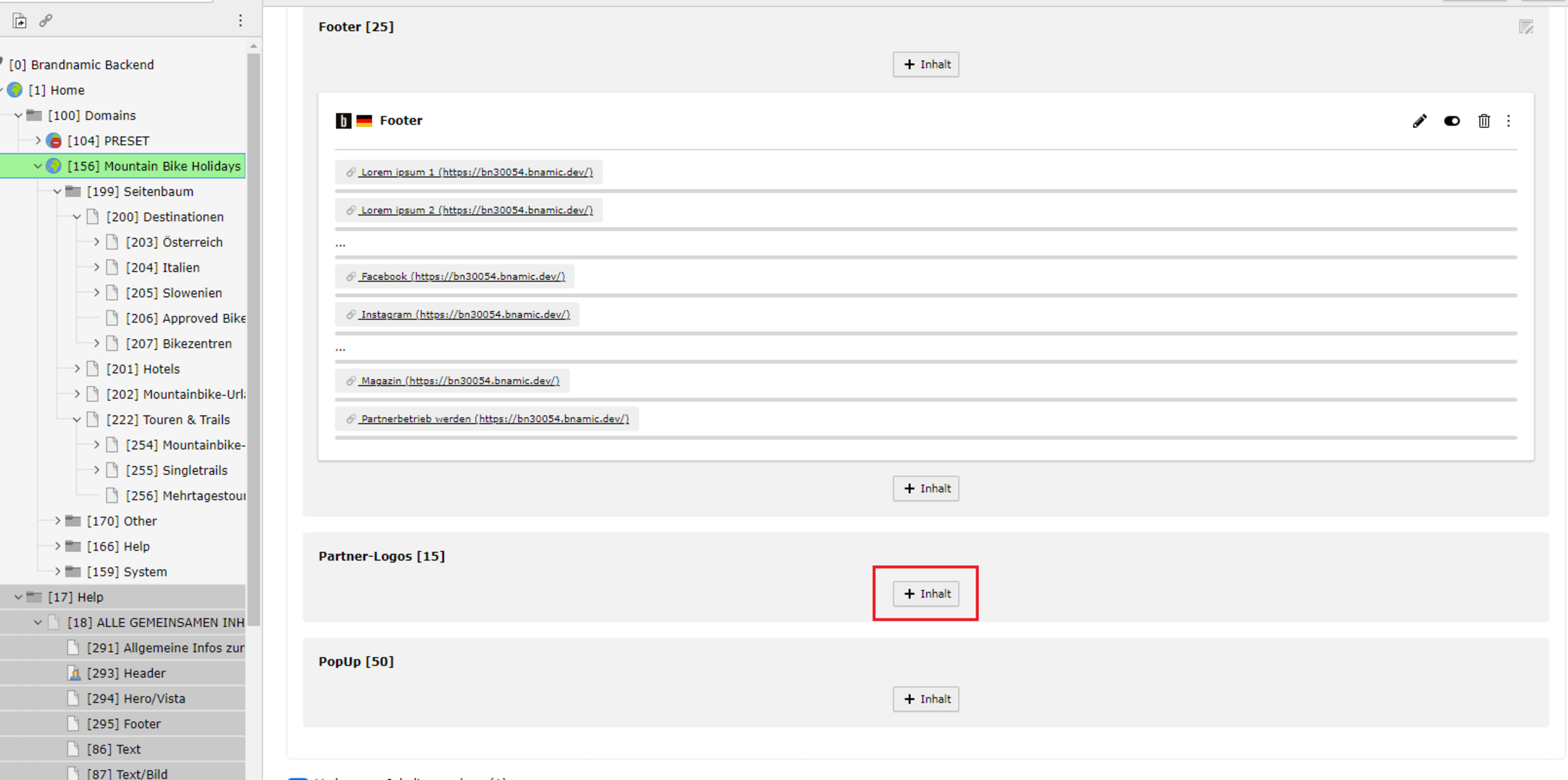Image resolution: width=1568 pixels, height=780 pixels.
Task: Click the link chain icon above the page tree
Action: pos(46,21)
